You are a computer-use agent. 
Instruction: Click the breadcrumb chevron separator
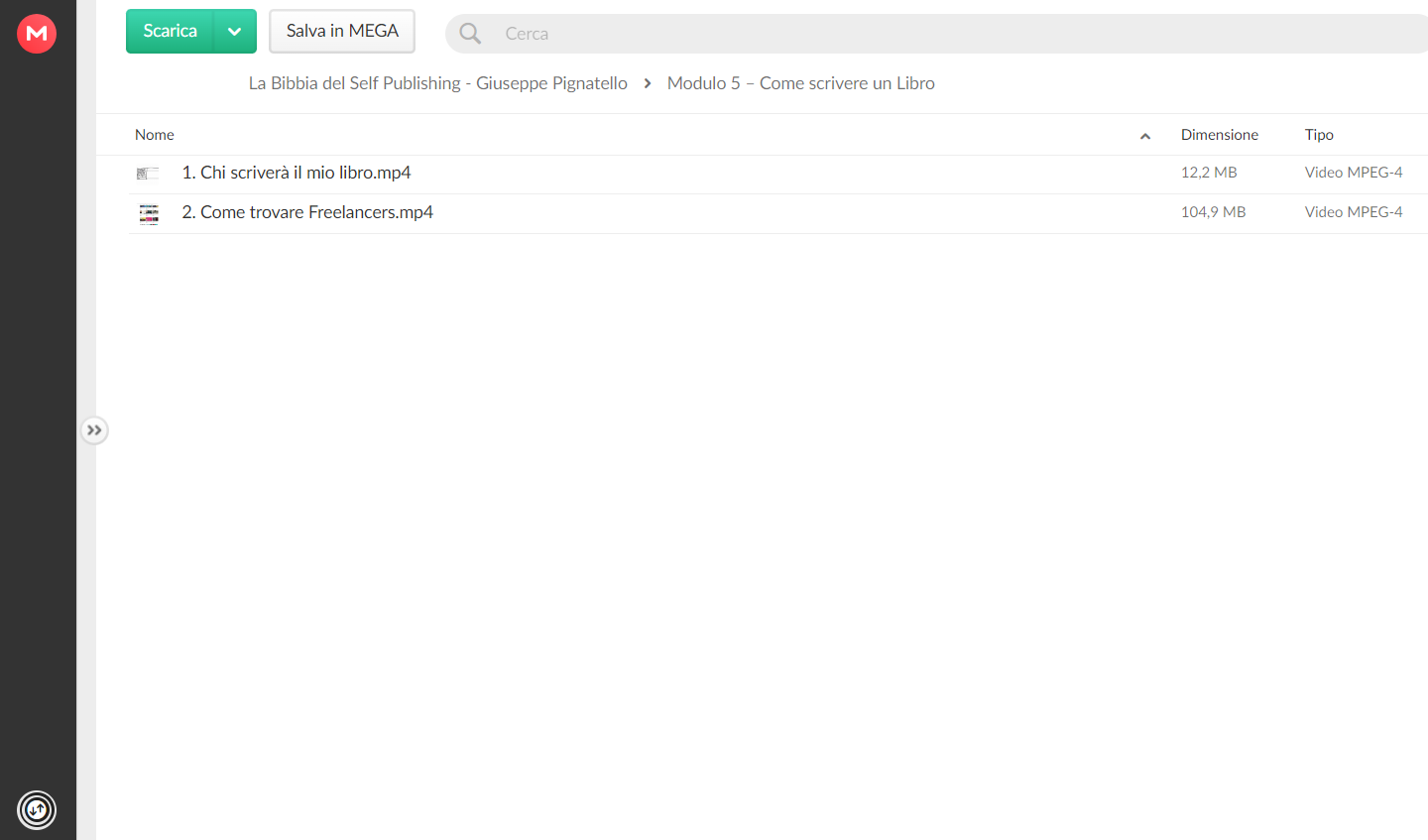point(648,83)
